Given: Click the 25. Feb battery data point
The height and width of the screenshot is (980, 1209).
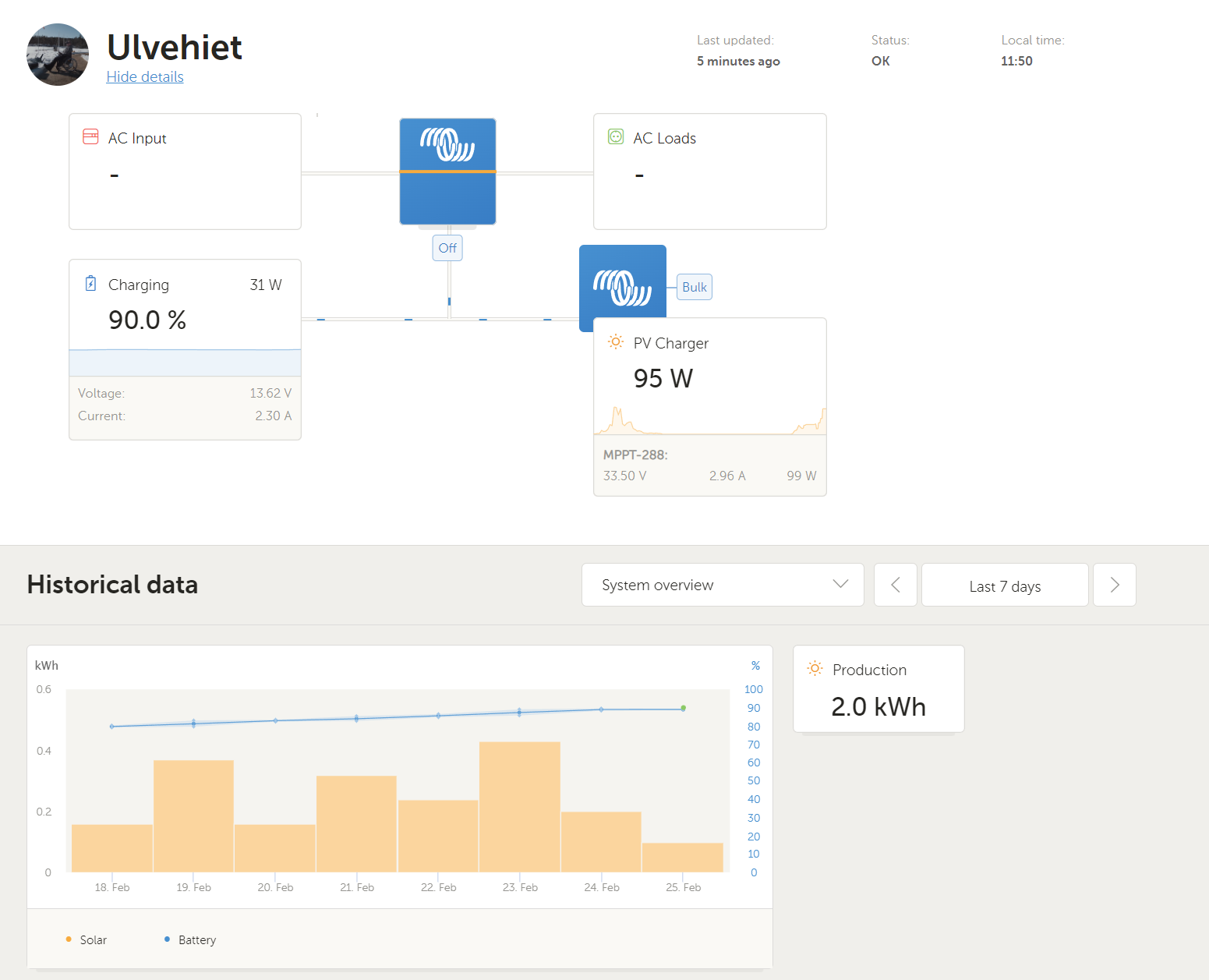Looking at the screenshot, I should [x=684, y=709].
